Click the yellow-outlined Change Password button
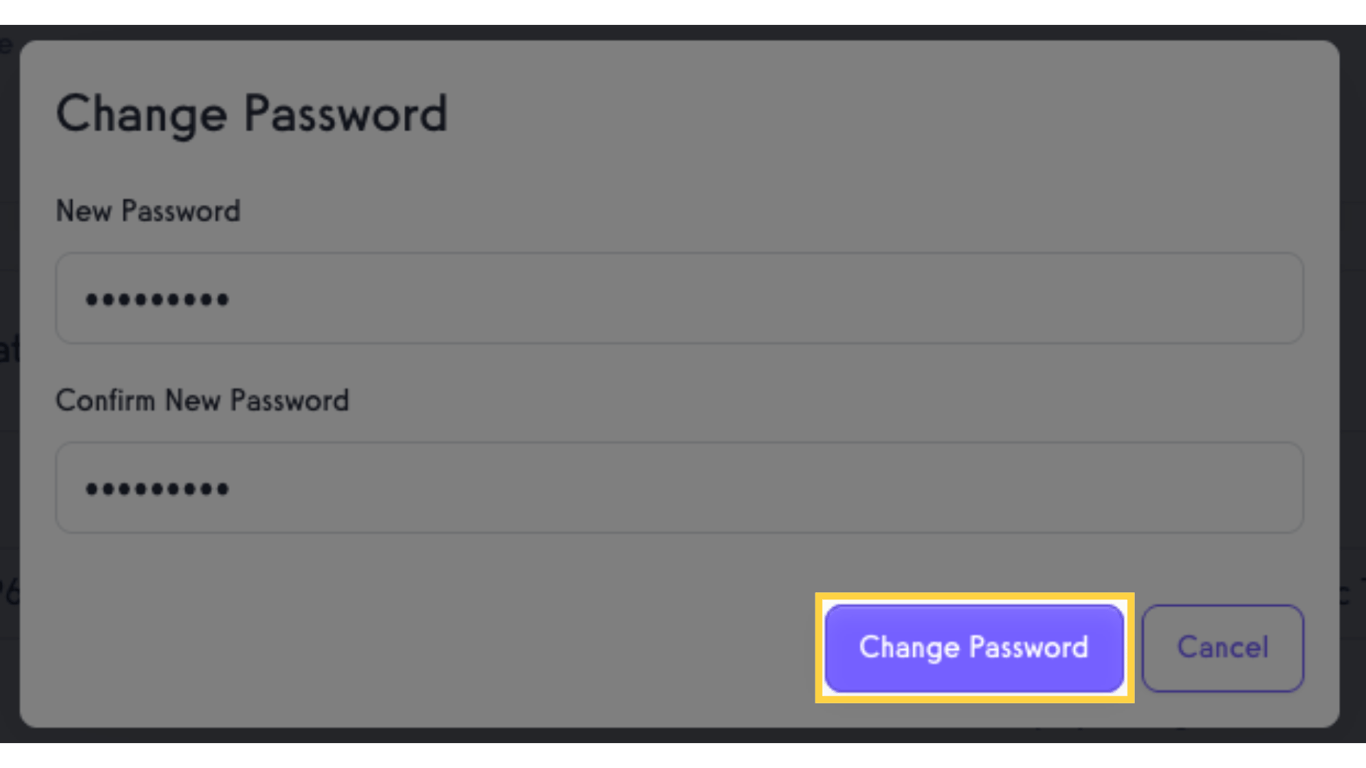This screenshot has width=1366, height=768. [x=973, y=648]
